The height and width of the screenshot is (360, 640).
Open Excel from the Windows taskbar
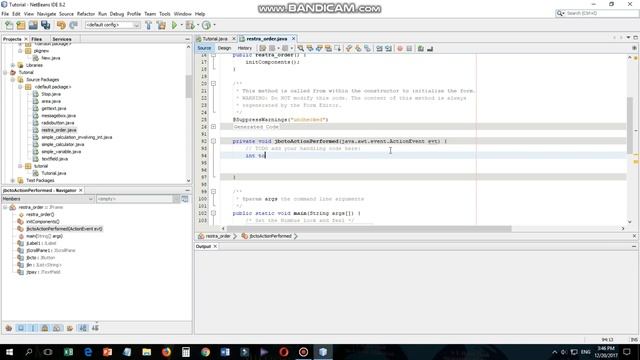pyautogui.click(x=68, y=352)
